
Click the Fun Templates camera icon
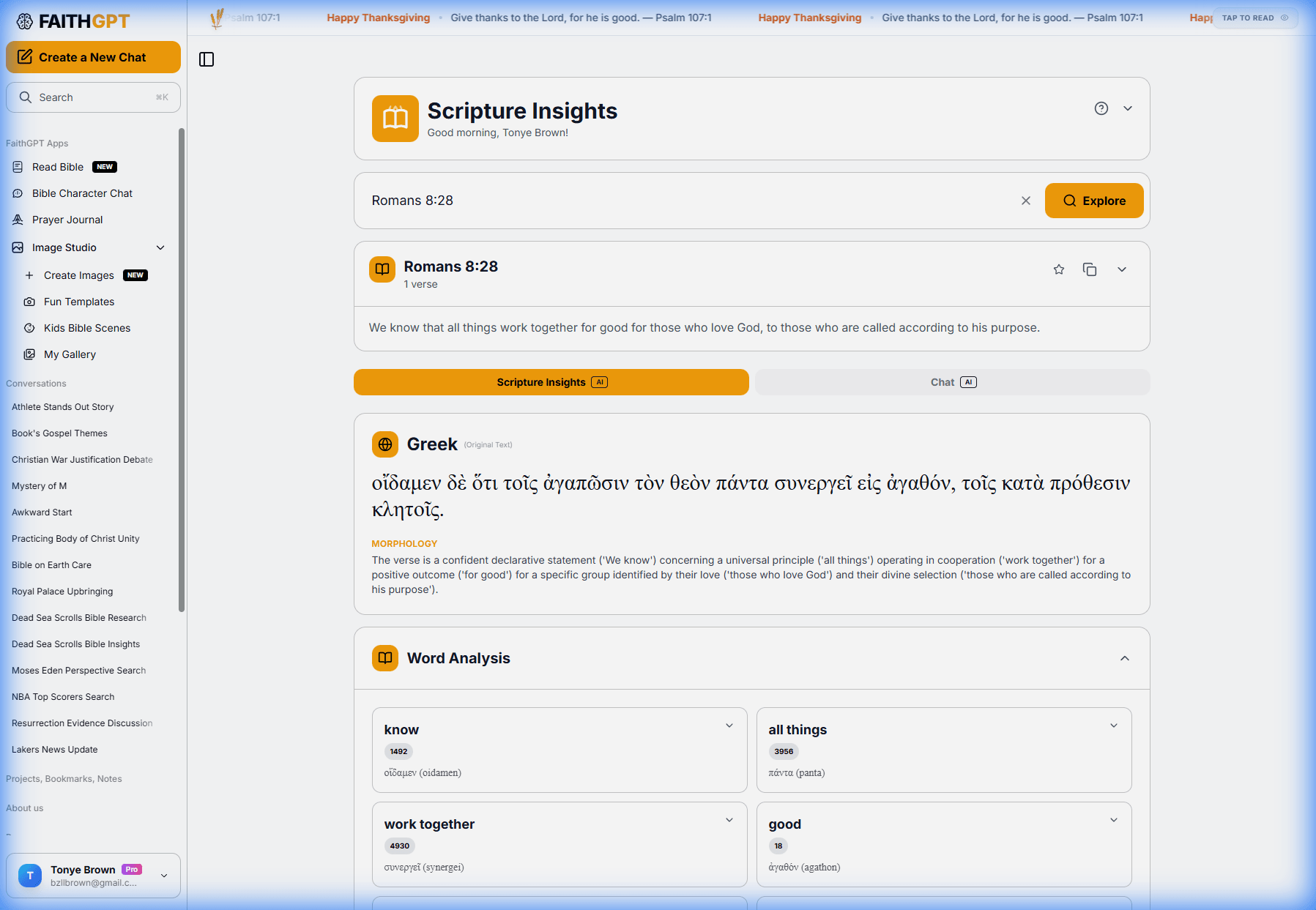point(29,302)
